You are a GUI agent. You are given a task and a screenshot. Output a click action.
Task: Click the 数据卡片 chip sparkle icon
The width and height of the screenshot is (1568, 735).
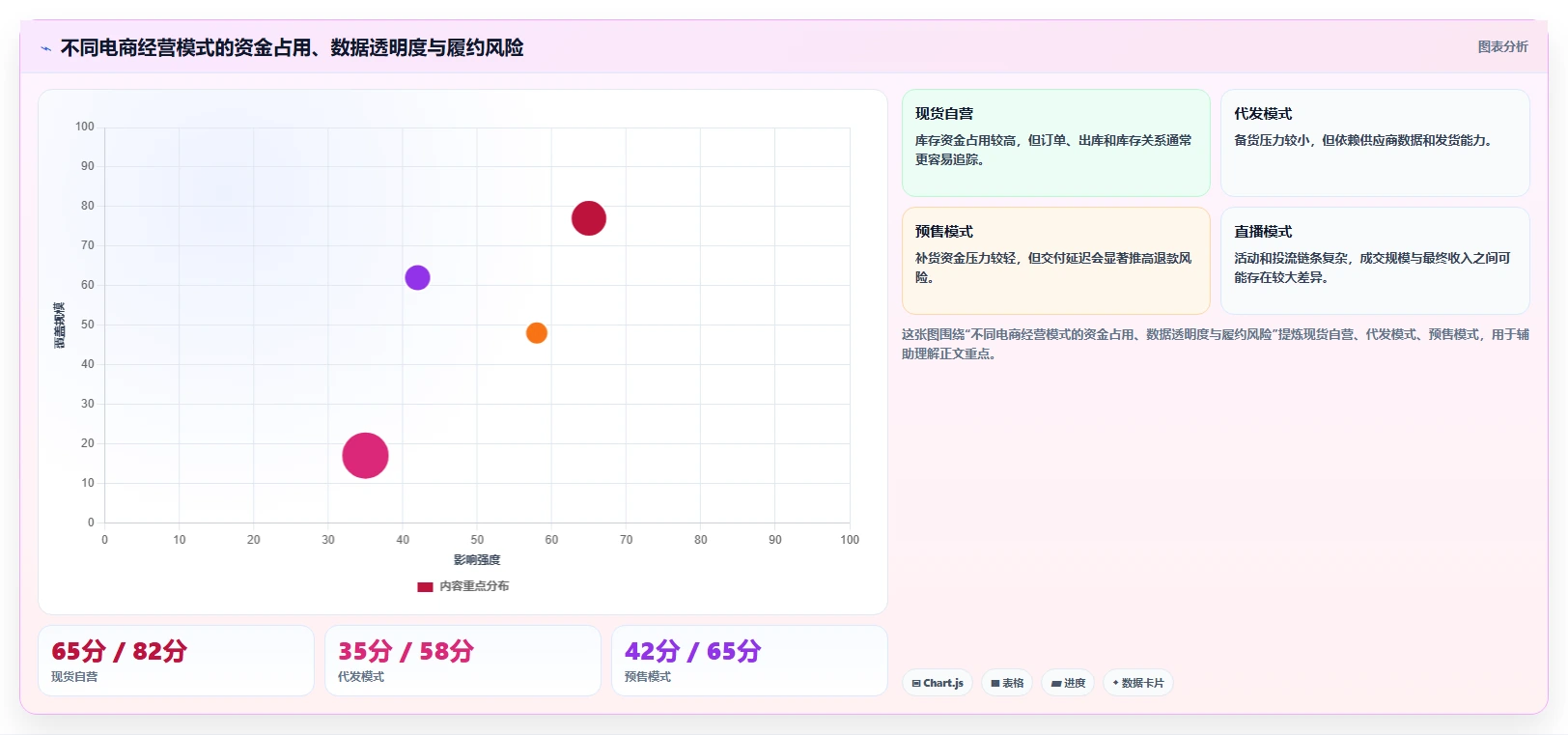[x=1115, y=683]
